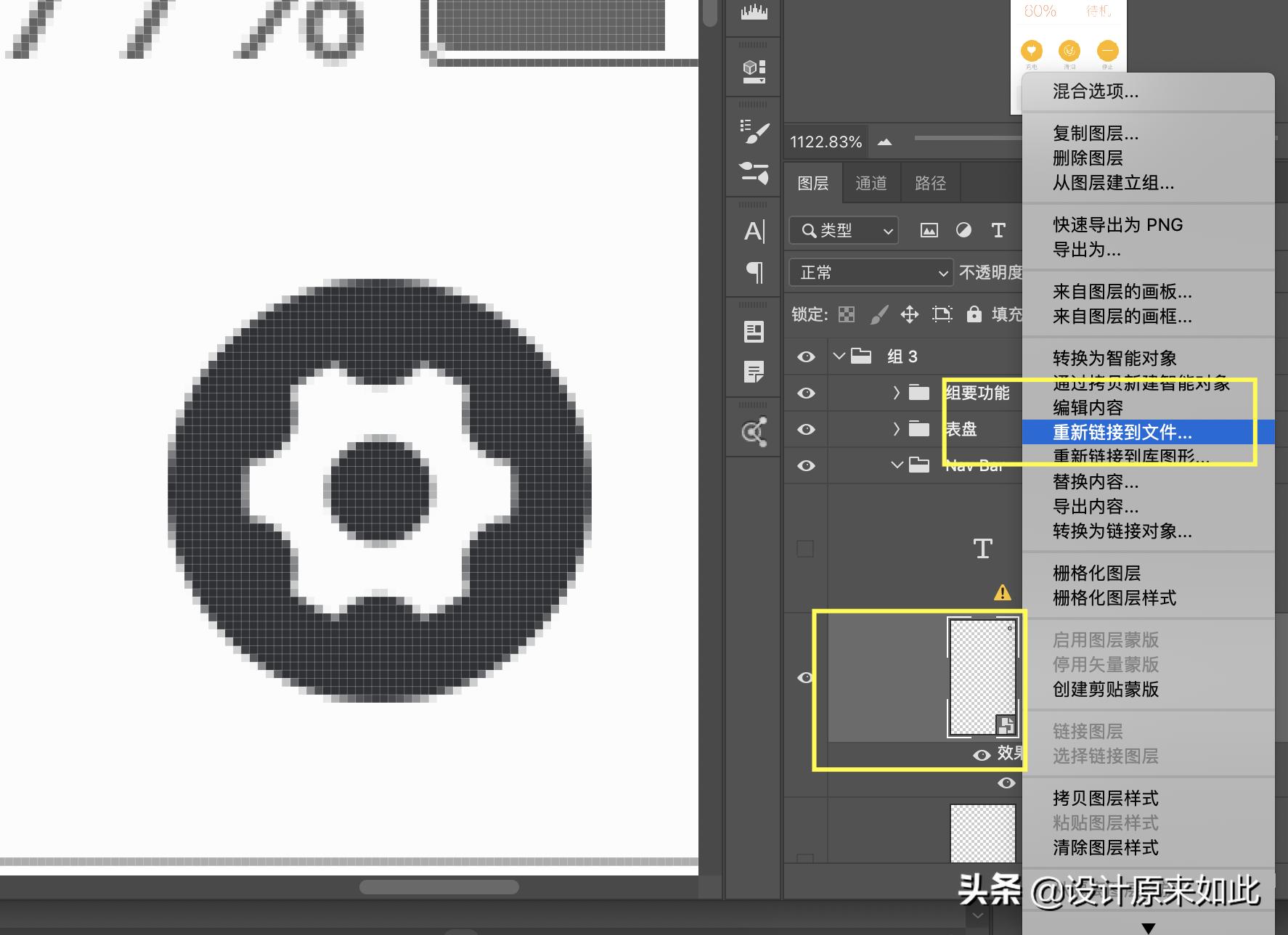Collapse the Nav Bar group

(897, 465)
